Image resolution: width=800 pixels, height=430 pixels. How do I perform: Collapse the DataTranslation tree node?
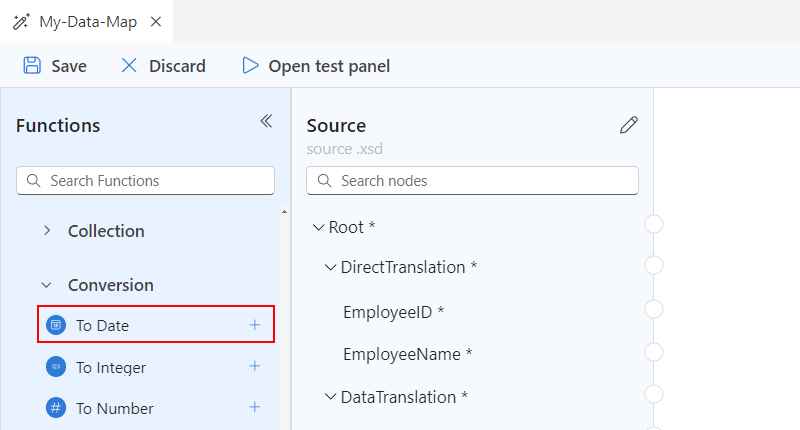[331, 397]
